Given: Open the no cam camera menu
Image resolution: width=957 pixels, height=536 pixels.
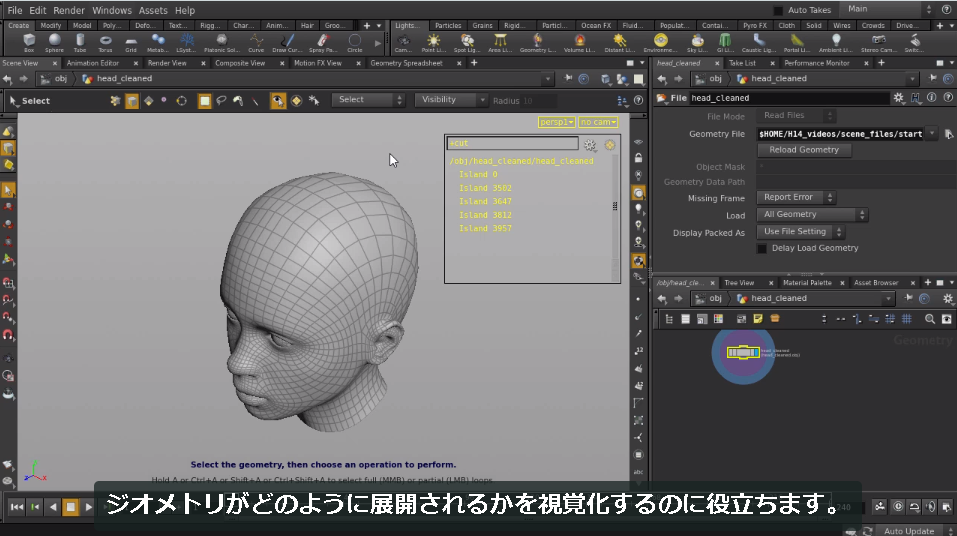Looking at the screenshot, I should point(598,122).
